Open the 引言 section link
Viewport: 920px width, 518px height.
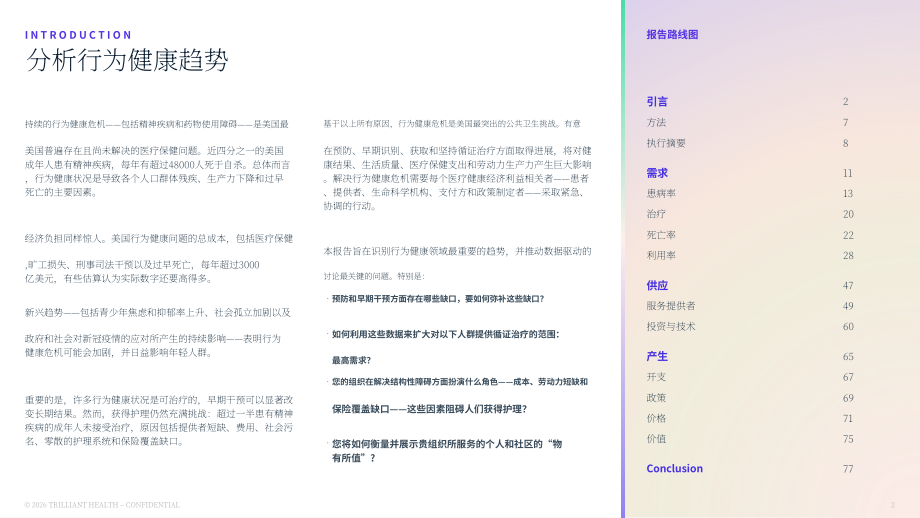tap(657, 101)
